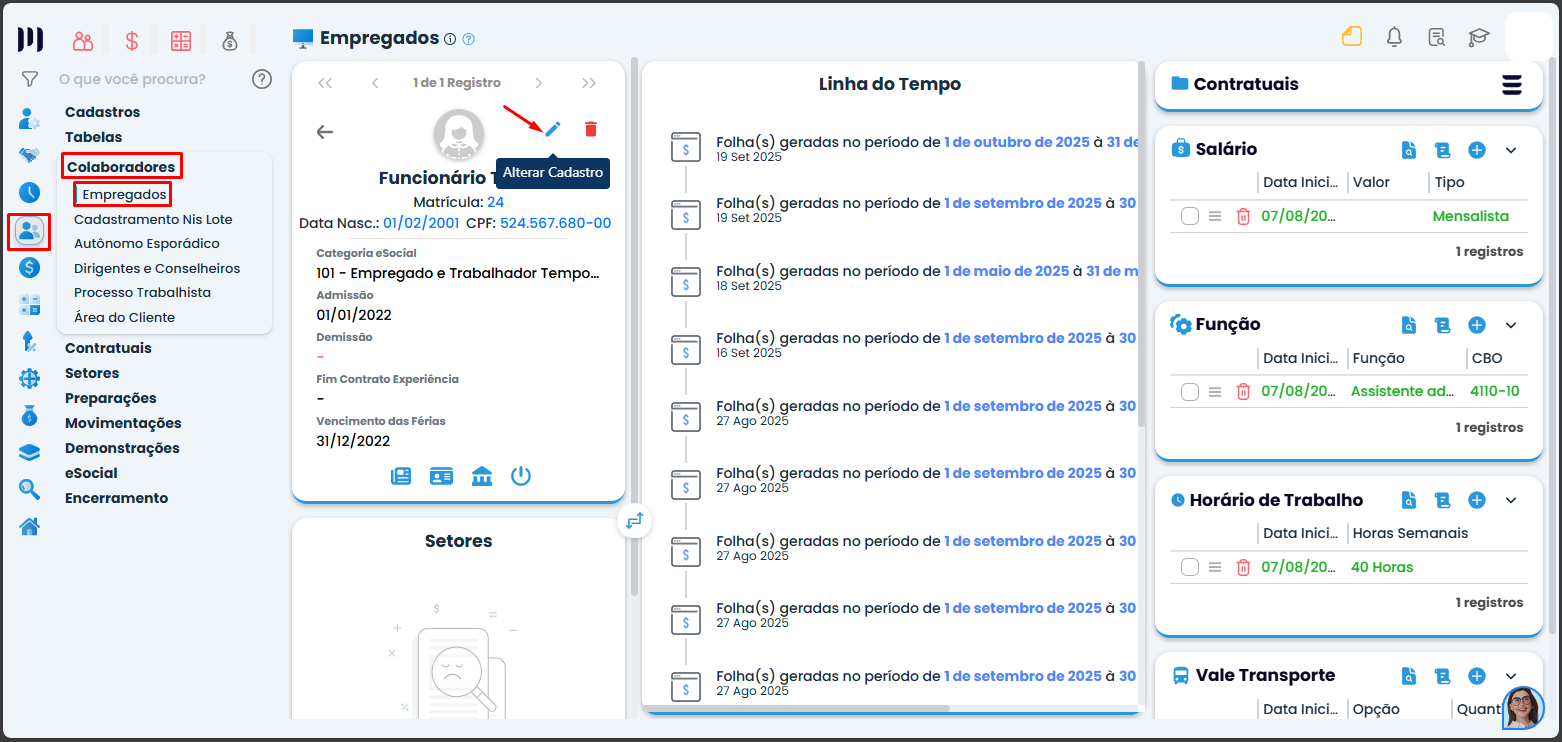Select the checkbox in the Salário row
The width and height of the screenshot is (1562, 742).
1189,216
